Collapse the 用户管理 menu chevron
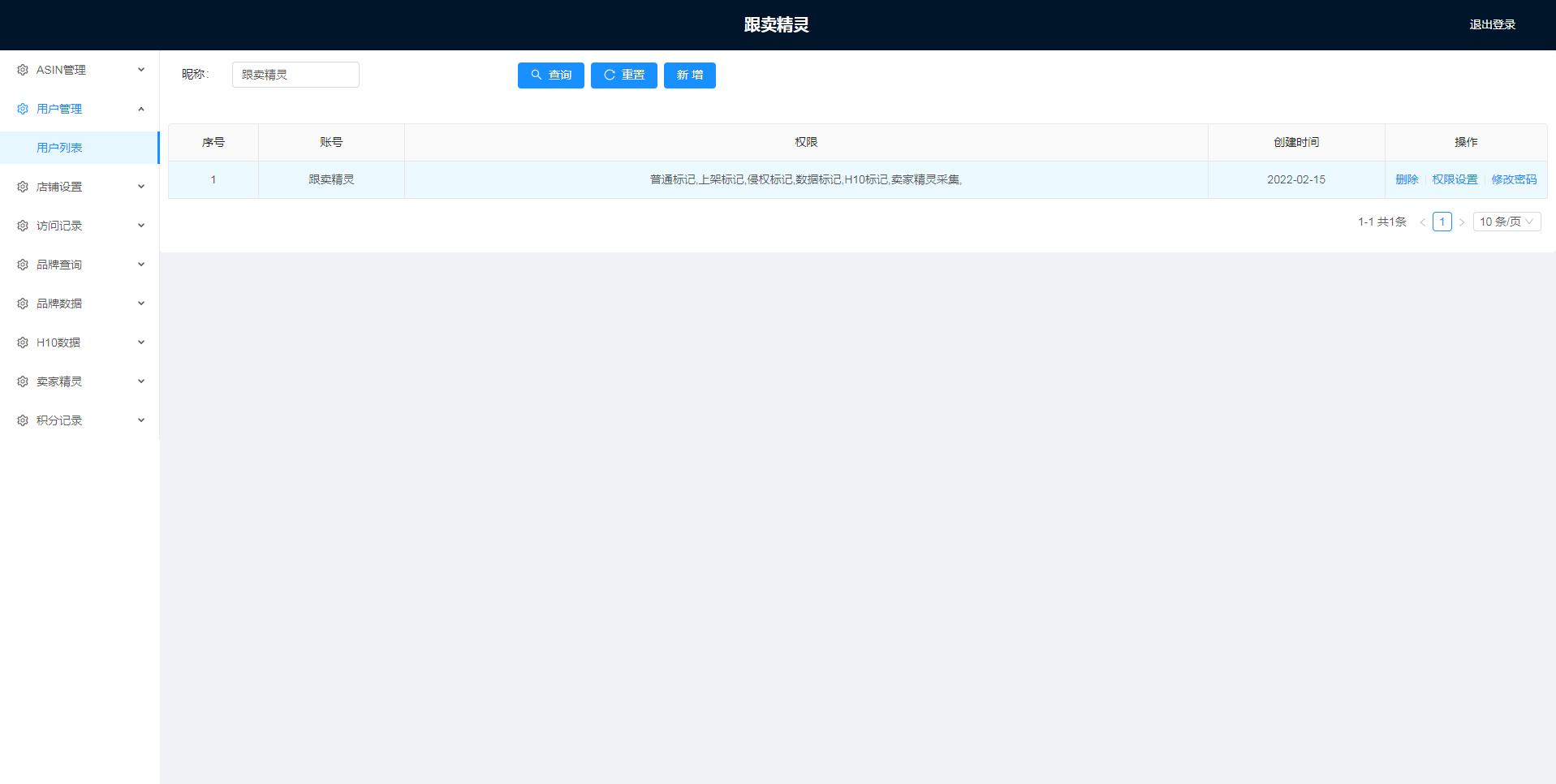 click(141, 109)
